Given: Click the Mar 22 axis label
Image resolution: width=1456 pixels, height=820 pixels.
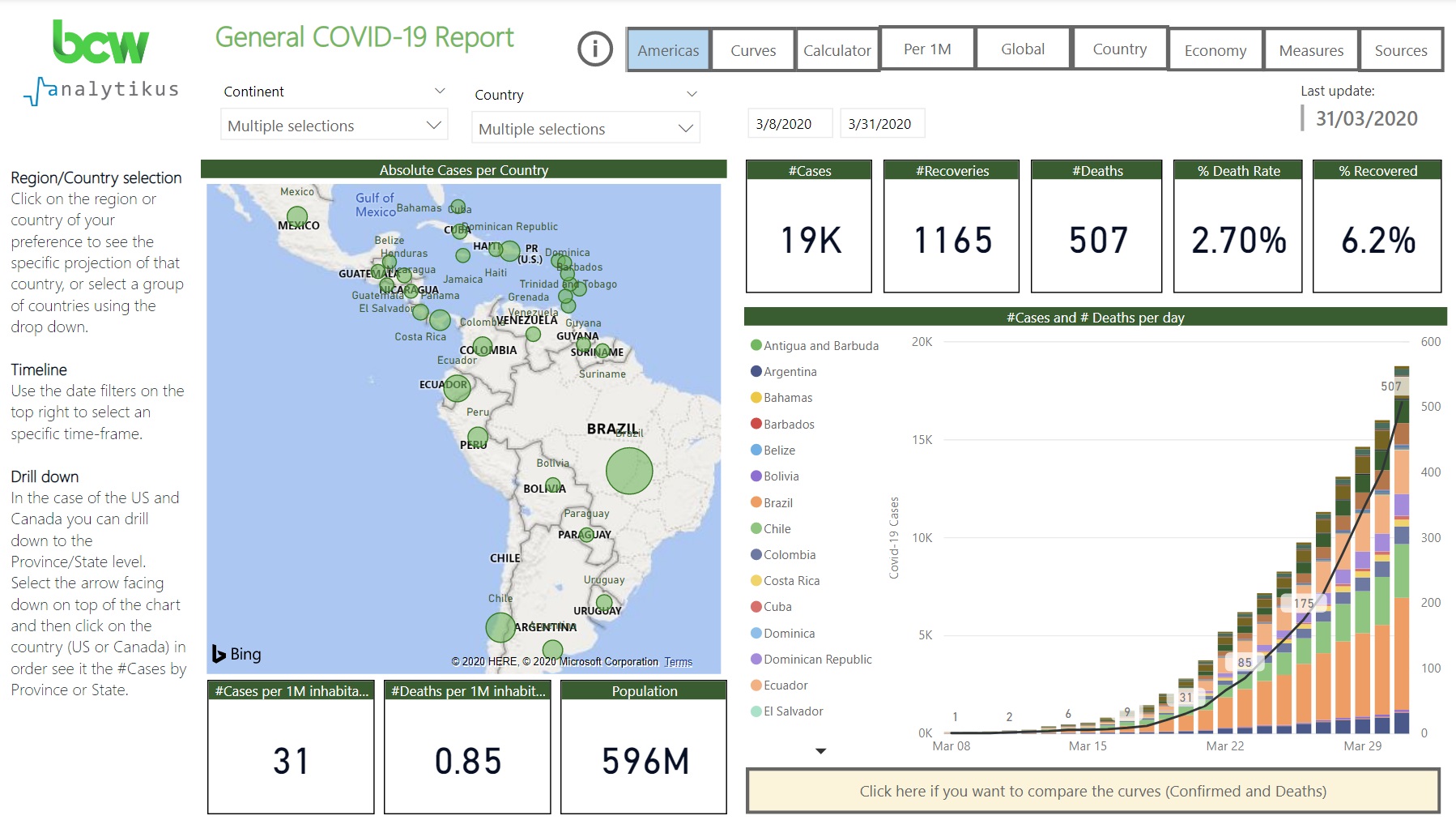Looking at the screenshot, I should (1224, 746).
